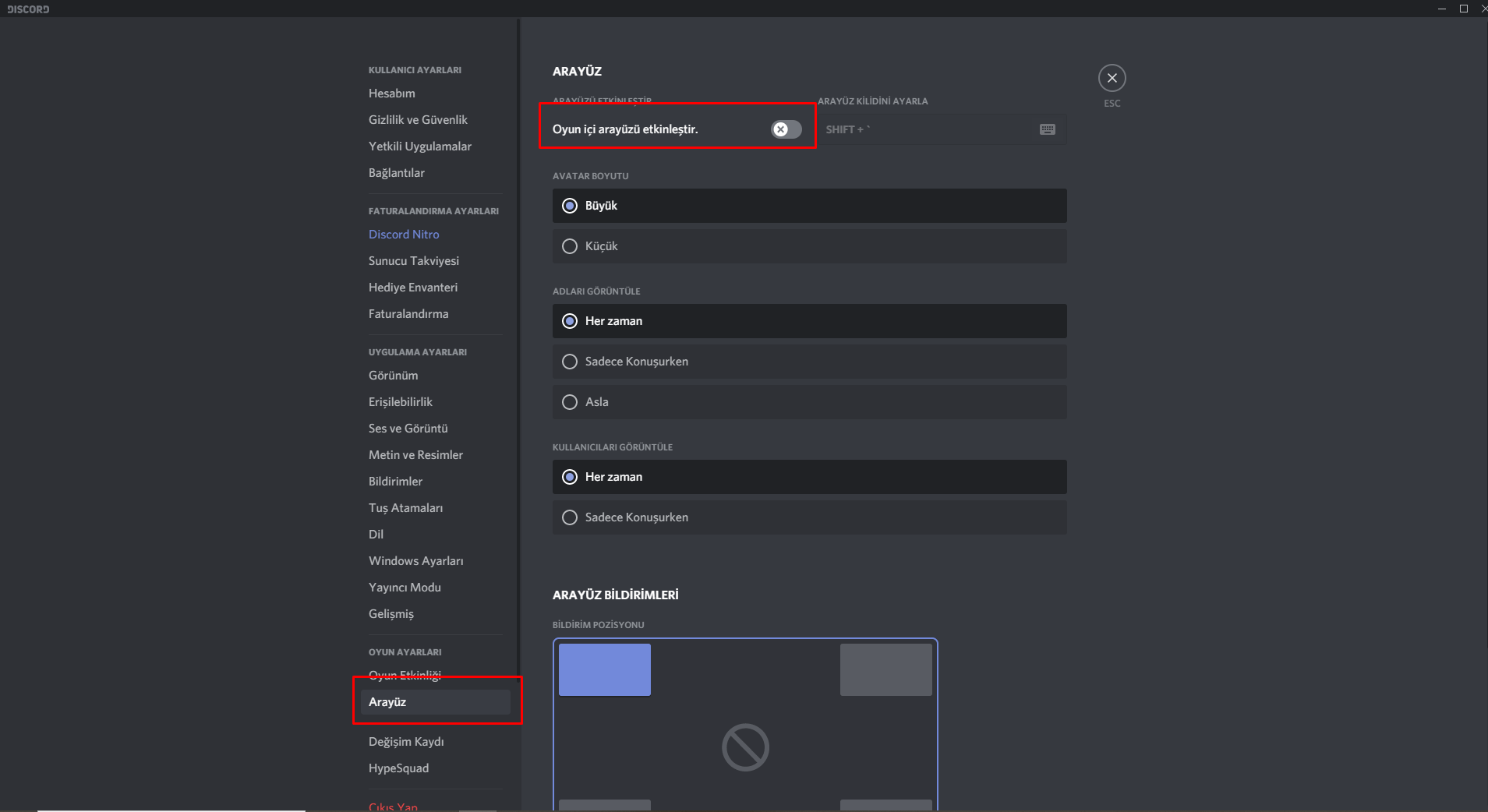1488x812 pixels.
Task: Select the Büyük avatar size option
Action: pyautogui.click(x=809, y=206)
